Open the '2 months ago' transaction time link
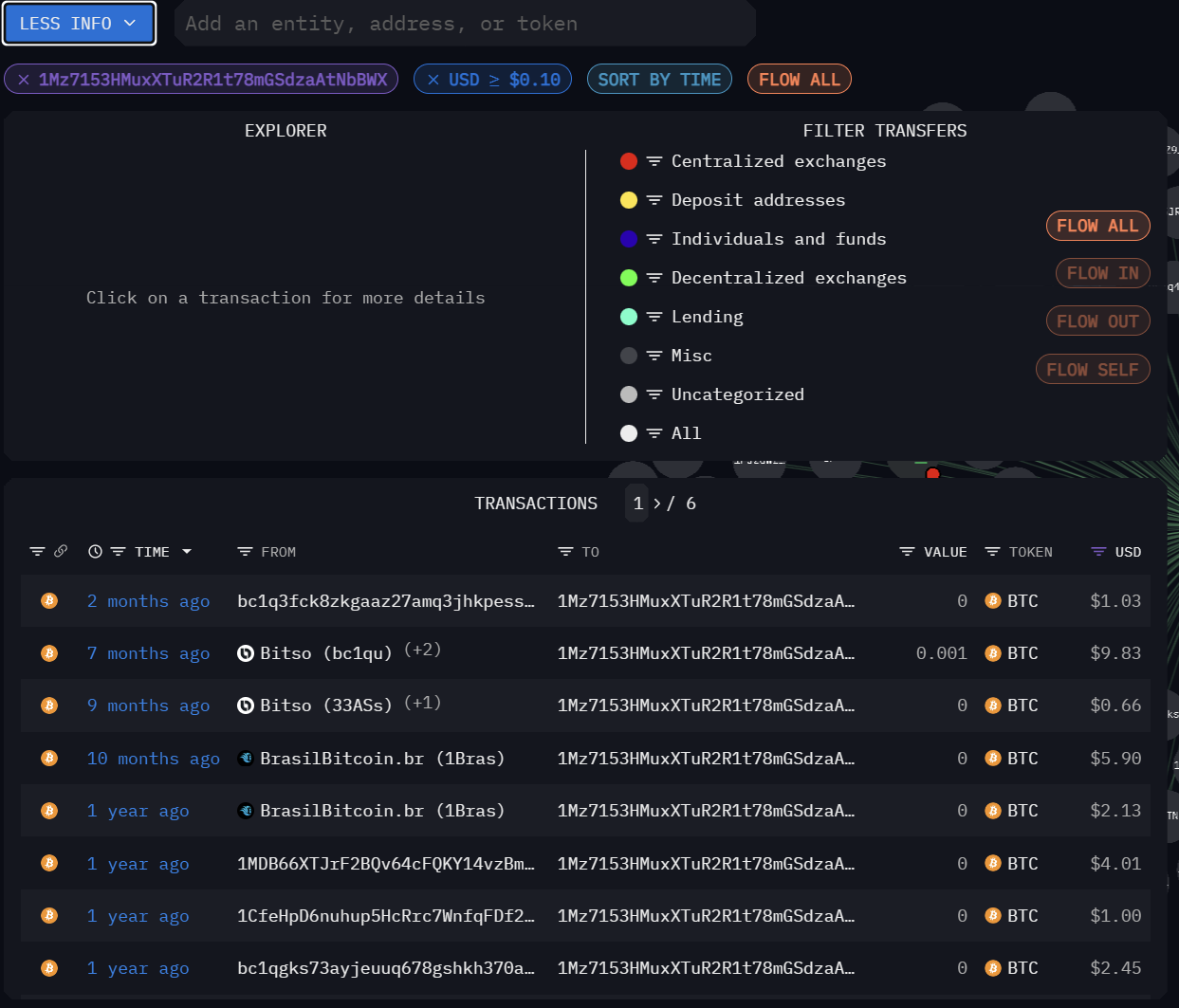The width and height of the screenshot is (1179, 1008). click(x=148, y=601)
